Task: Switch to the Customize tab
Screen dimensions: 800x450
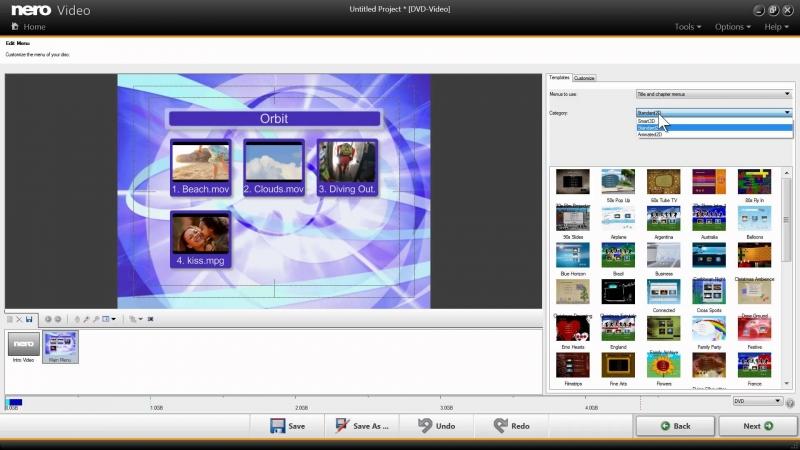Action: 584,78
